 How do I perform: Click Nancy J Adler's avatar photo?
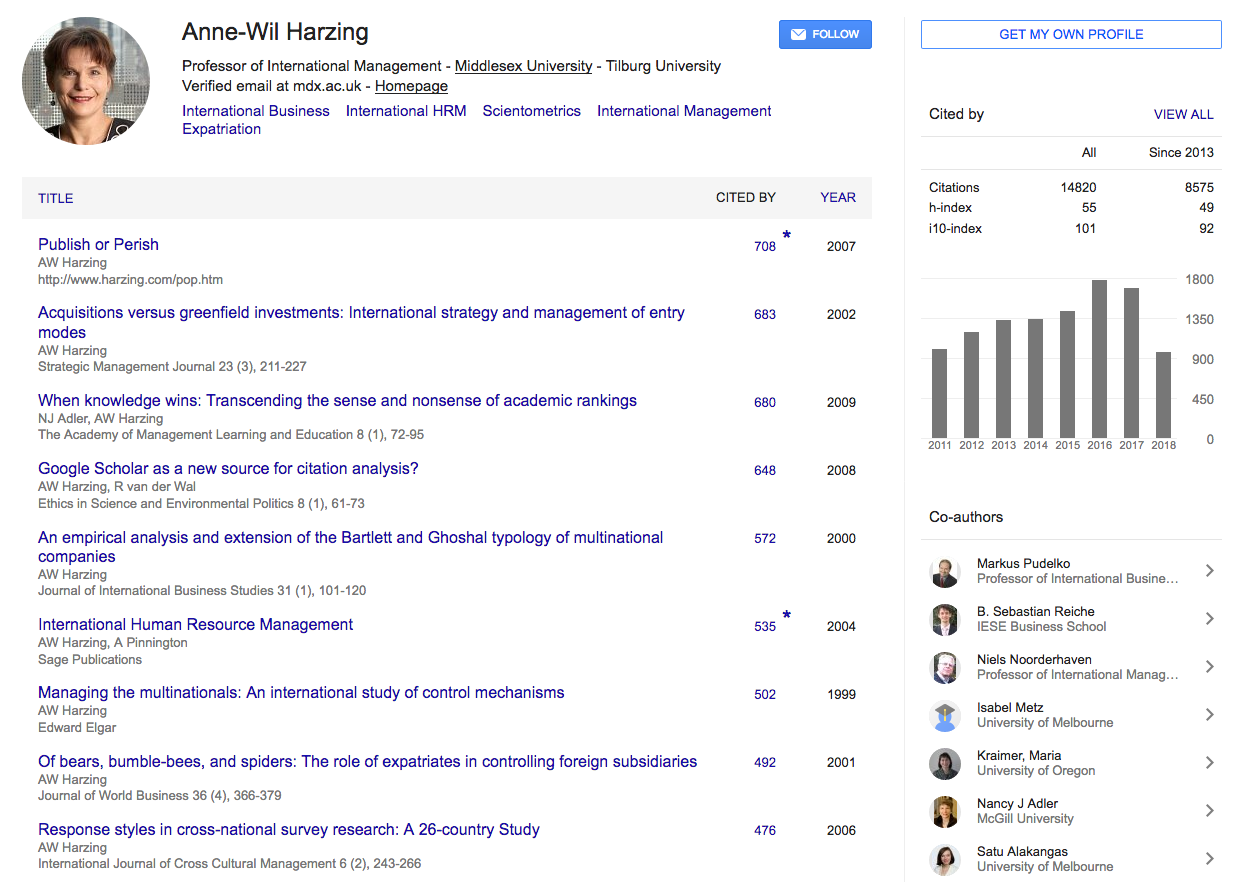945,811
